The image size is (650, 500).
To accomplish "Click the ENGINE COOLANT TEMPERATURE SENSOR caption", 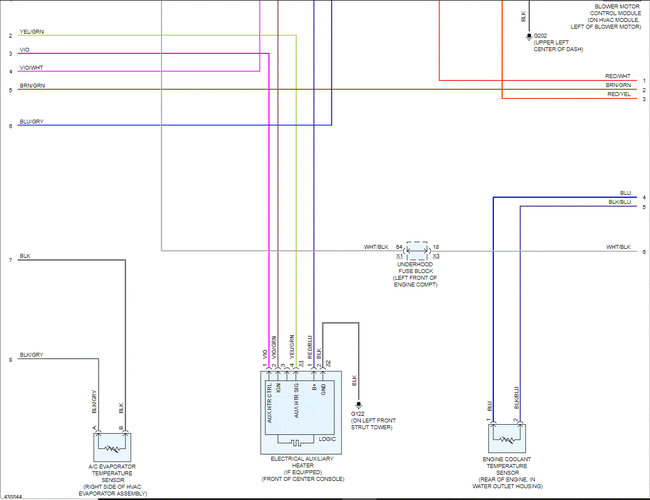I will (507, 466).
